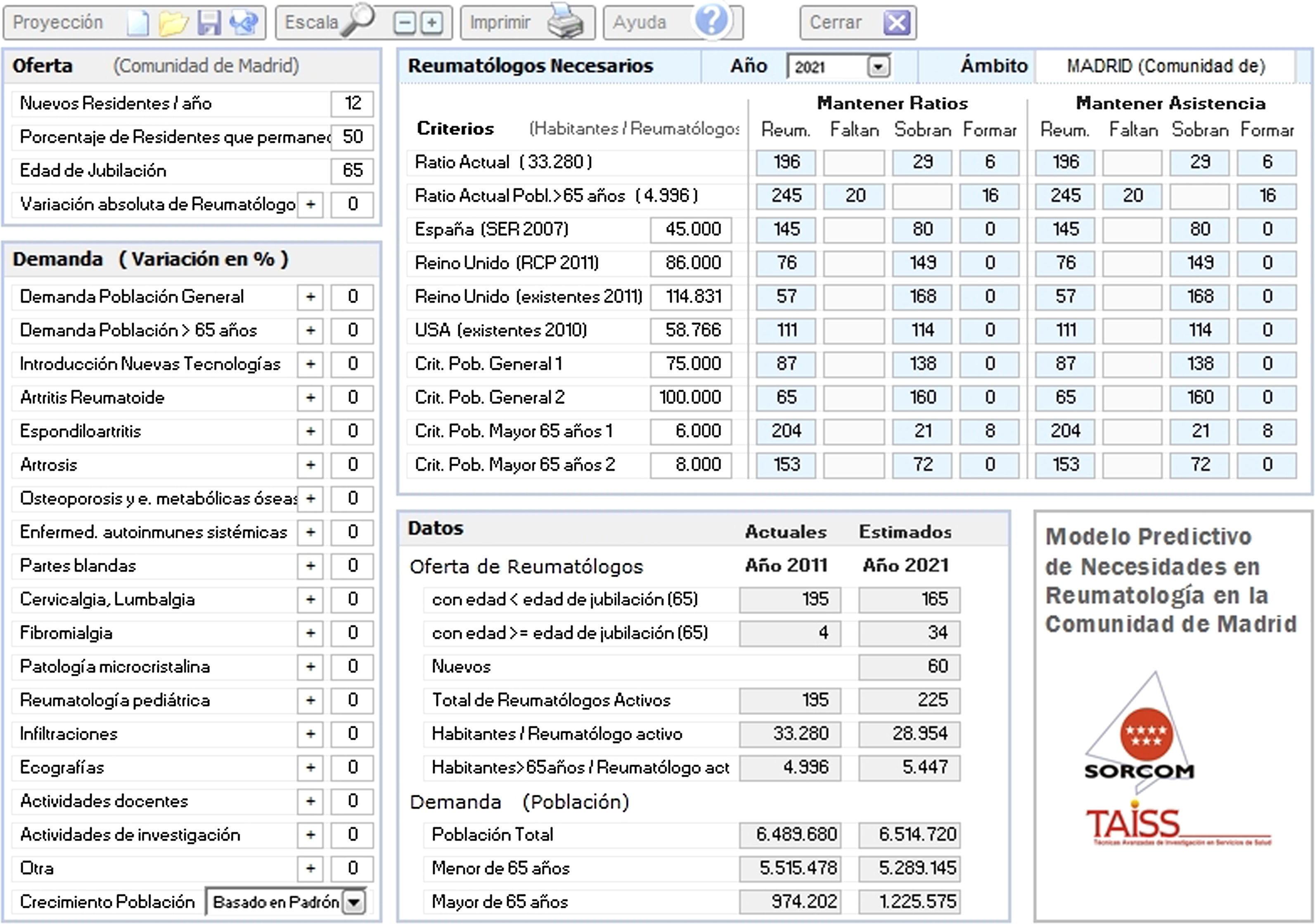The height and width of the screenshot is (924, 1315).
Task: Click the Nuevos Residentes / año field
Action: [352, 104]
